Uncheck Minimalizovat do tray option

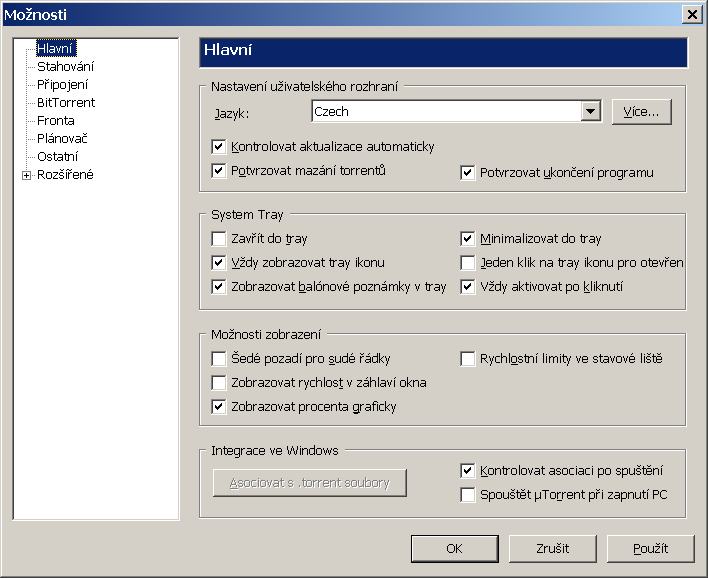point(467,239)
